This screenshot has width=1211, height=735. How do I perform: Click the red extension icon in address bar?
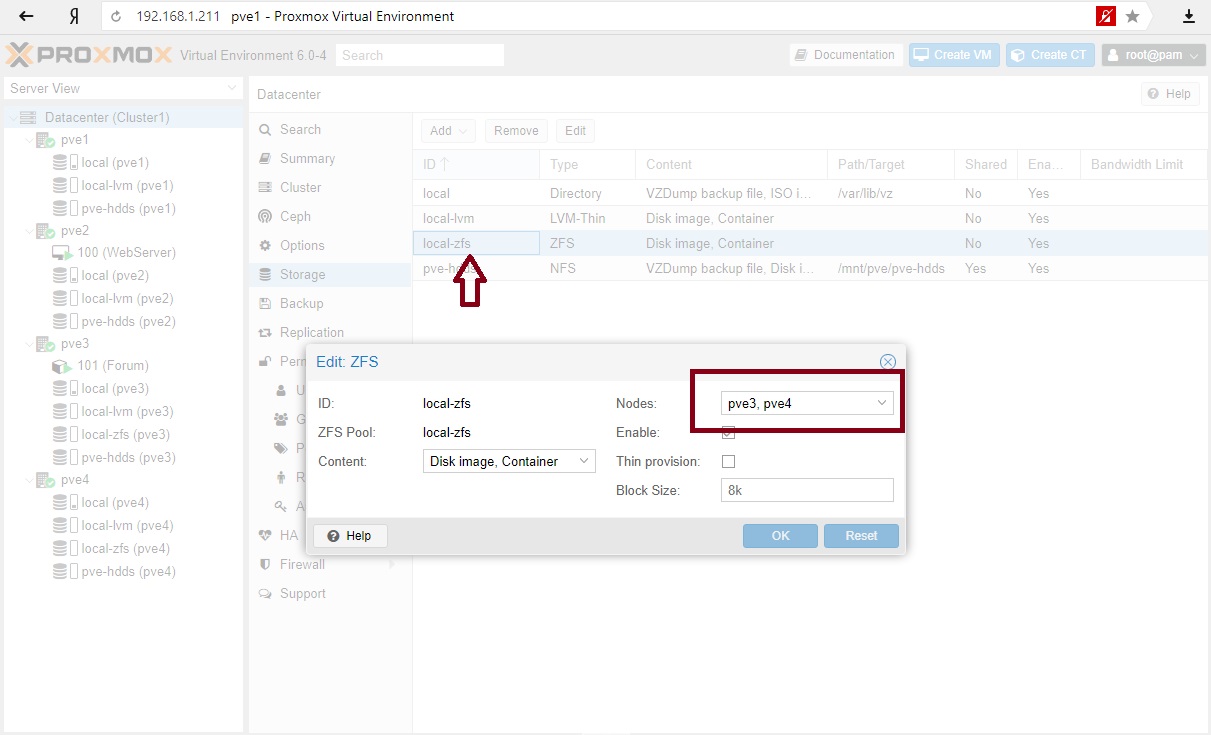coord(1105,16)
